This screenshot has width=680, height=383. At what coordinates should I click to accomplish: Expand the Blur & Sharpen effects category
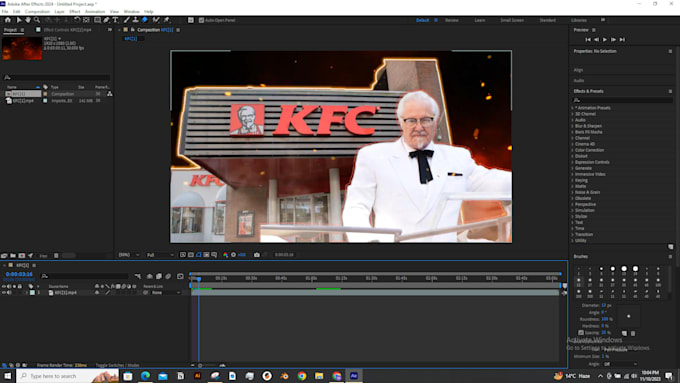[x=573, y=126]
